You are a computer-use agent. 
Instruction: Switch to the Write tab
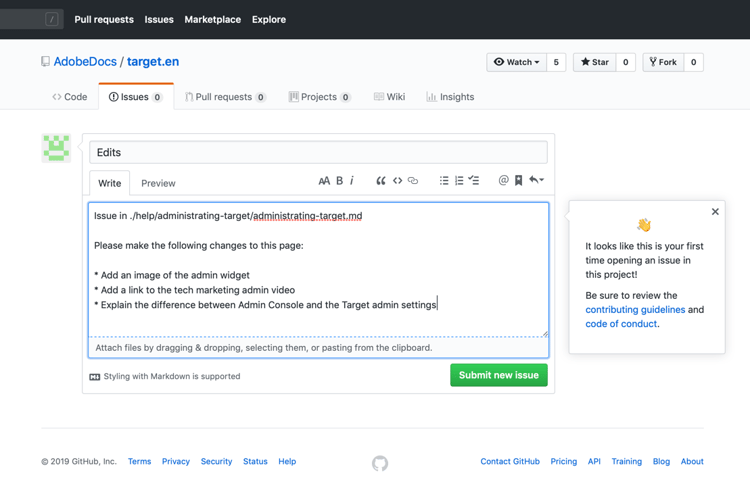pyautogui.click(x=110, y=183)
